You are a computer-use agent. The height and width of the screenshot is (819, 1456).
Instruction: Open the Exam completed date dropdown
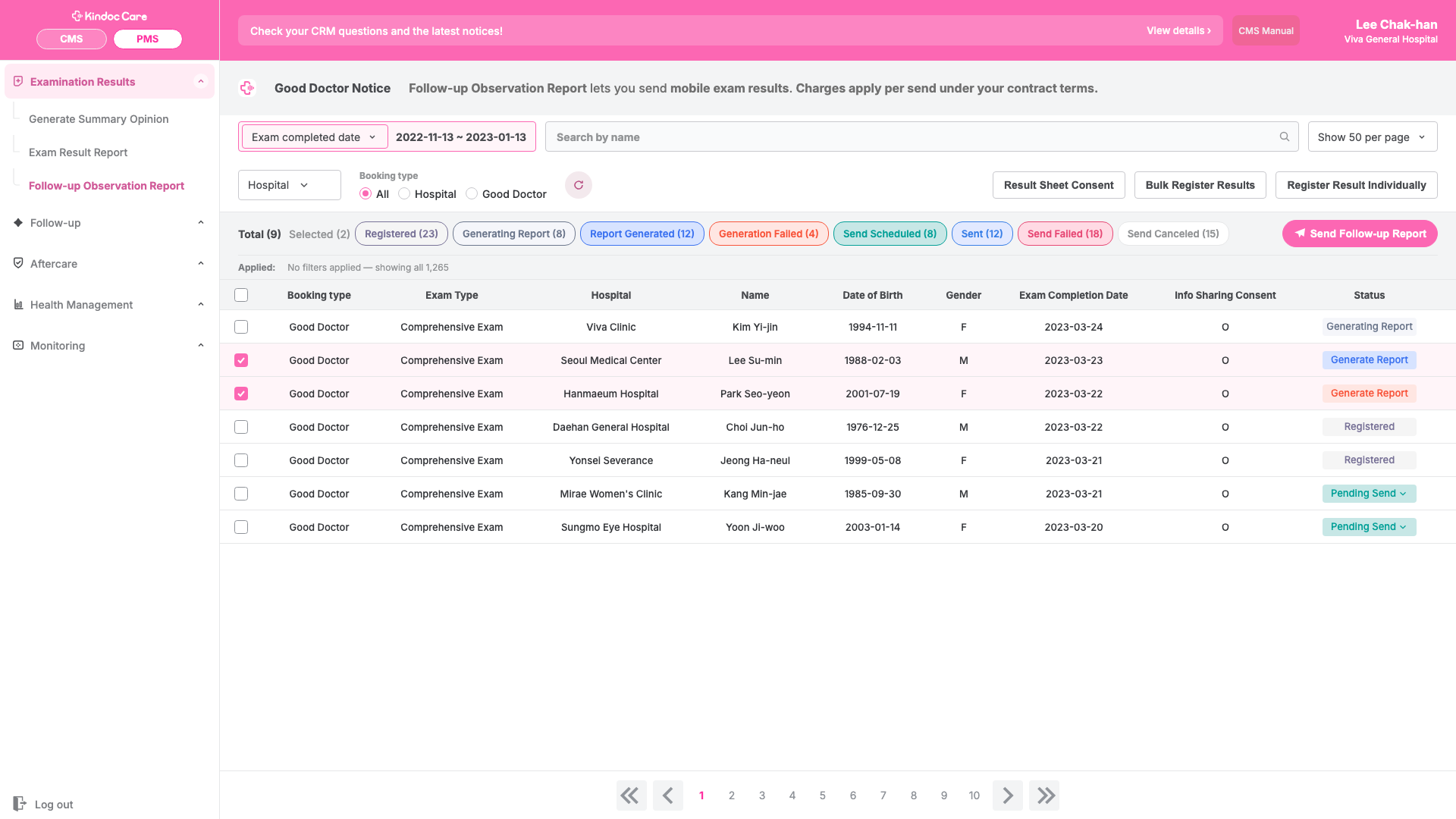[315, 136]
